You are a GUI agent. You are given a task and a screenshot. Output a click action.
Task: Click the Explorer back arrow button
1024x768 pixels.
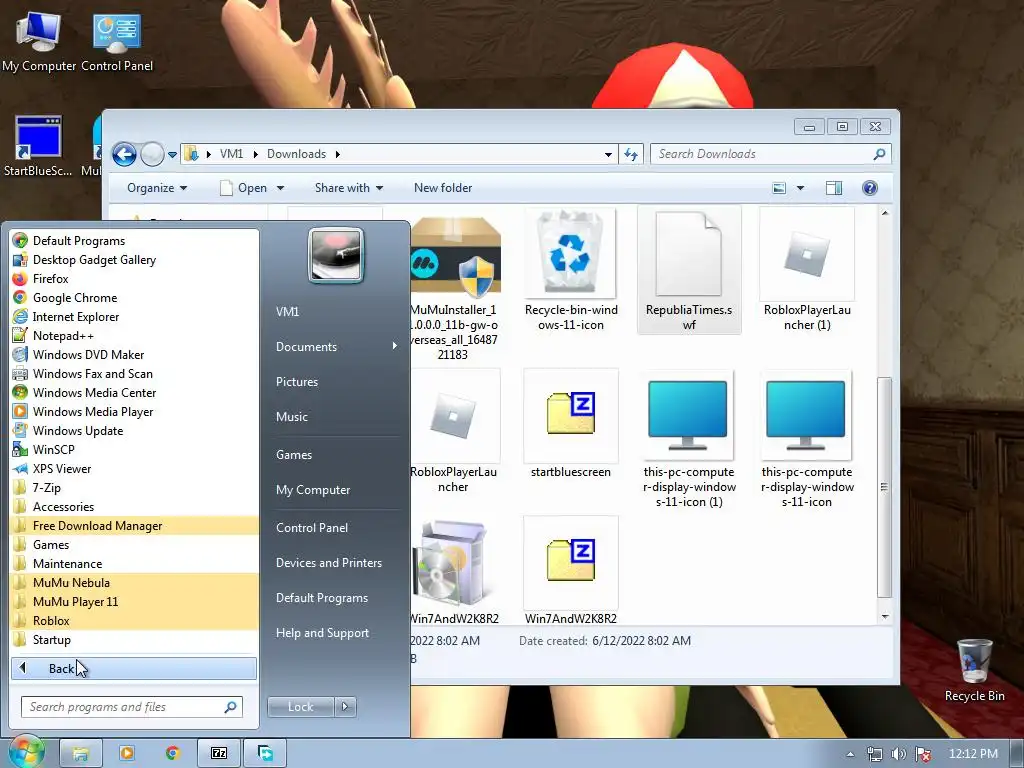tap(124, 155)
